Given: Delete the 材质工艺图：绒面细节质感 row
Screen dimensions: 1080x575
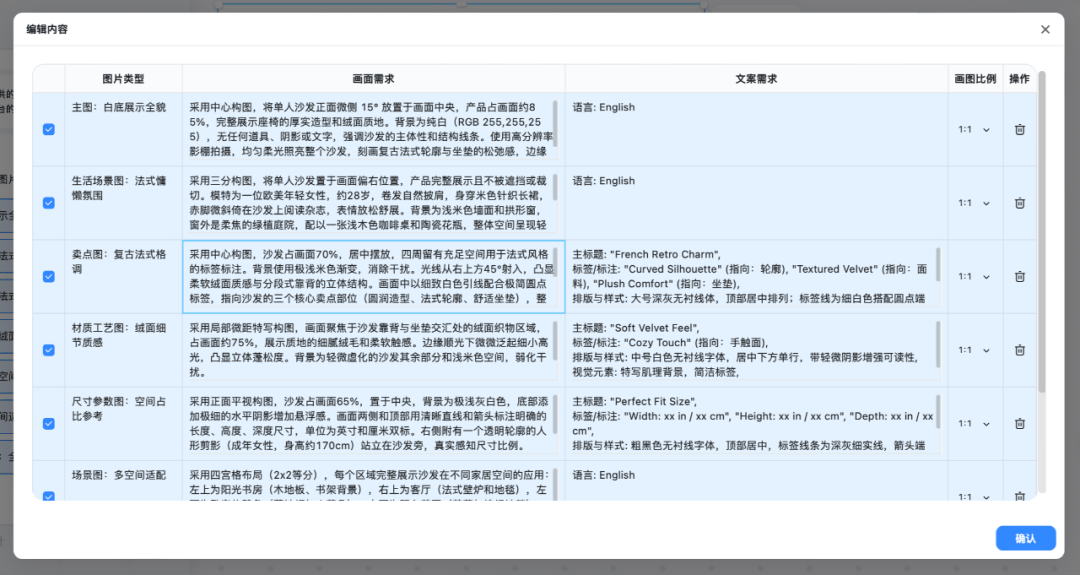Looking at the screenshot, I should point(1019,350).
